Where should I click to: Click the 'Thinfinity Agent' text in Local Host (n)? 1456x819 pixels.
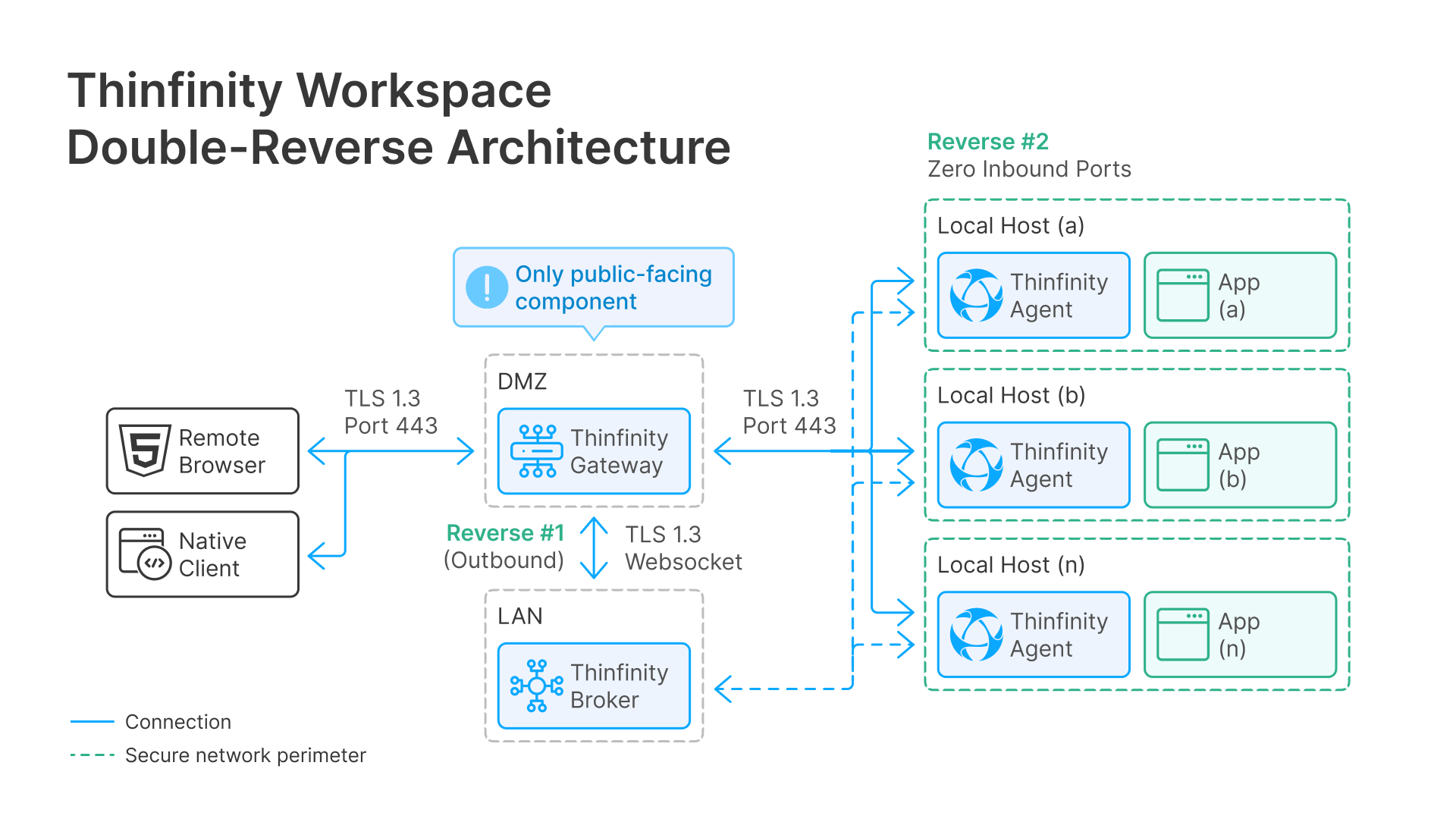1059,635
